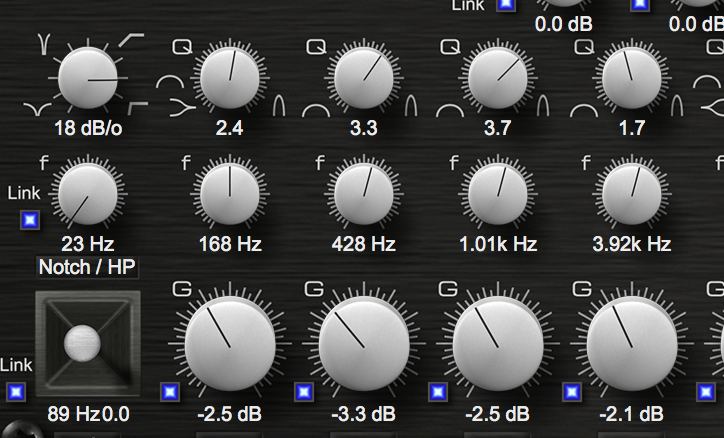The width and height of the screenshot is (724, 438).
Task: Click the 2.4 Q value readout
Action: [x=229, y=128]
